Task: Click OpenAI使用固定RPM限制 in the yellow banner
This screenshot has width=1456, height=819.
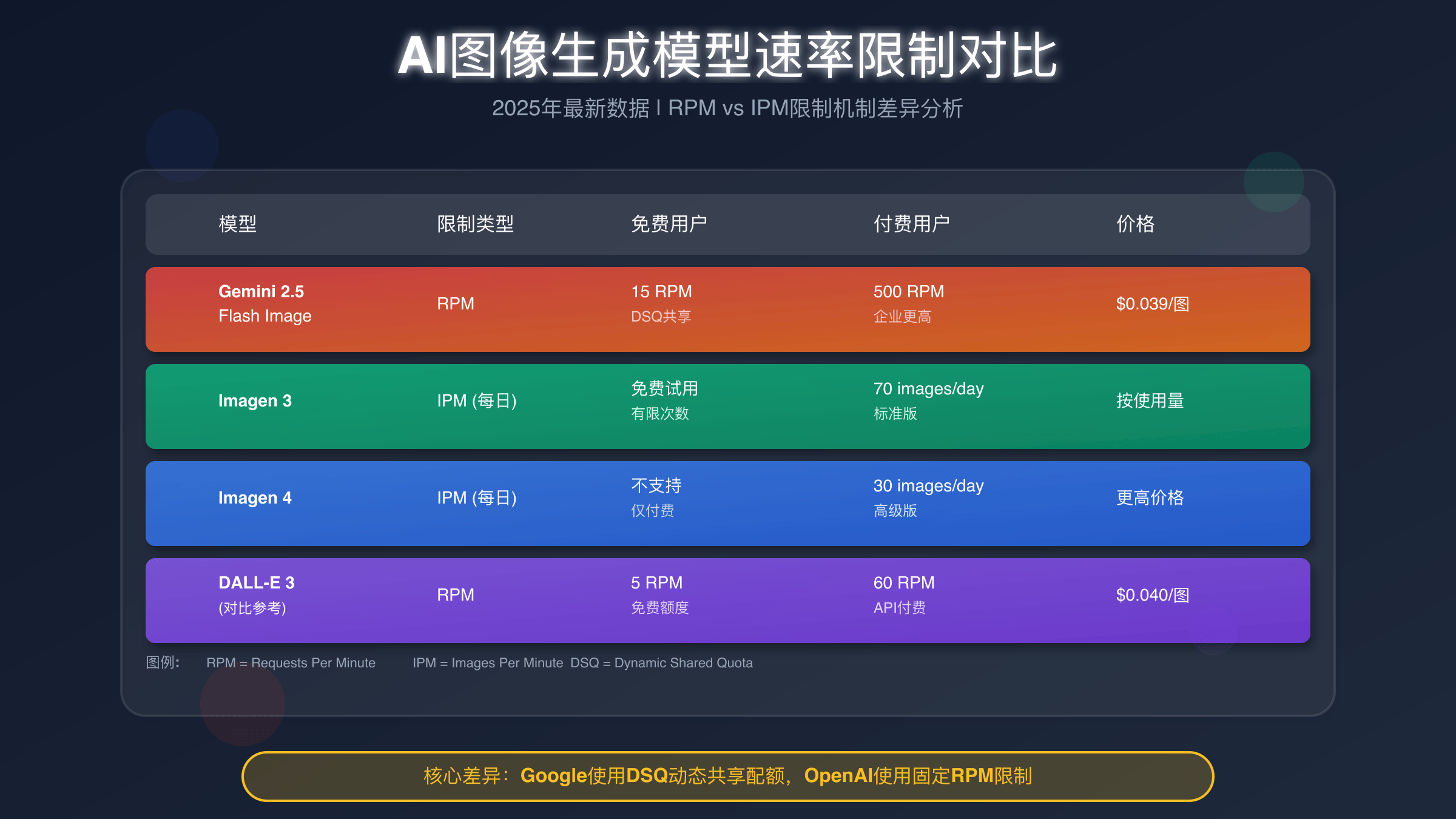Action: [x=918, y=776]
